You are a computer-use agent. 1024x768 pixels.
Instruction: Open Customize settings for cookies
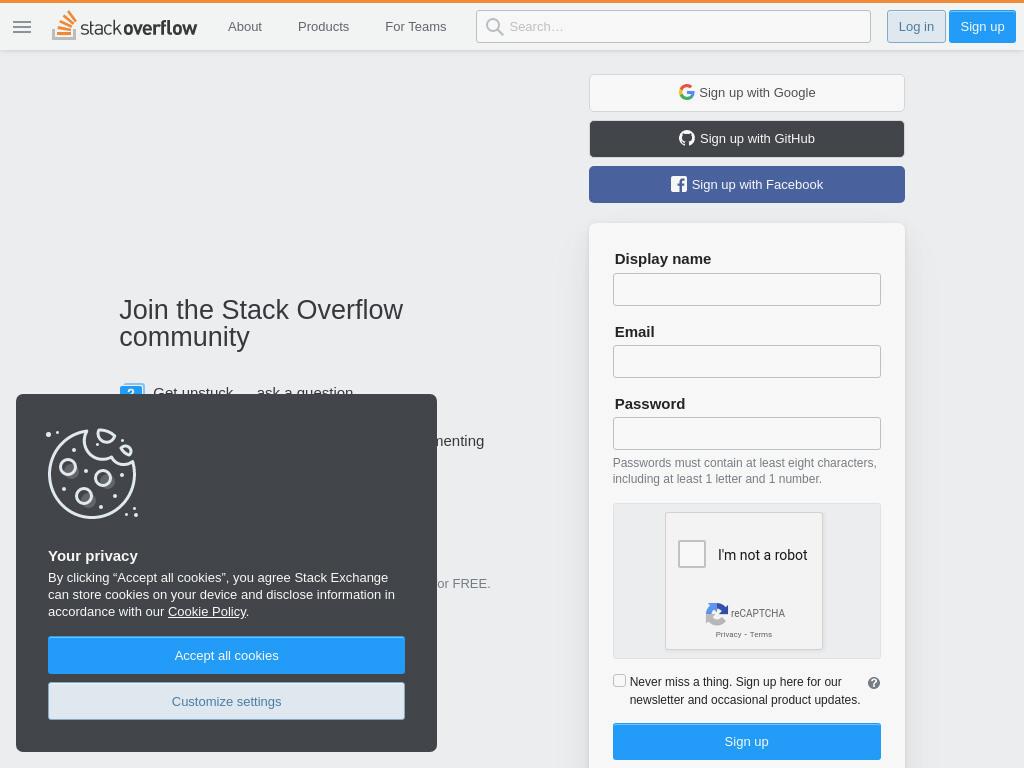click(x=226, y=701)
